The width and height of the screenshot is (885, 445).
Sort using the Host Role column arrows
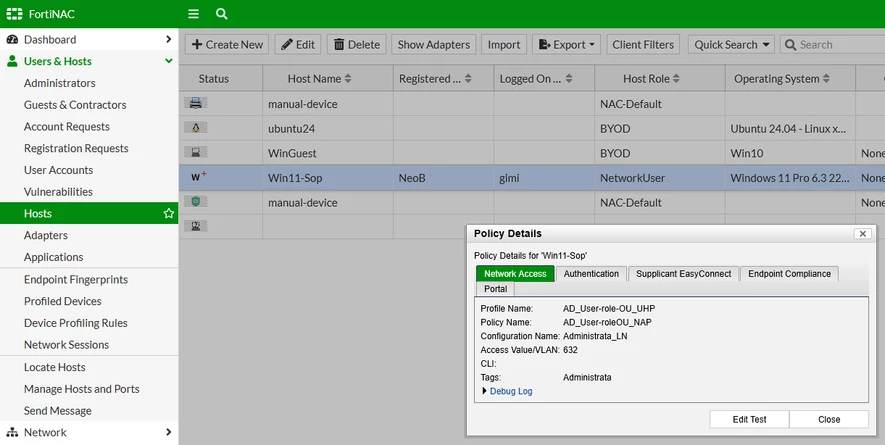(676, 78)
